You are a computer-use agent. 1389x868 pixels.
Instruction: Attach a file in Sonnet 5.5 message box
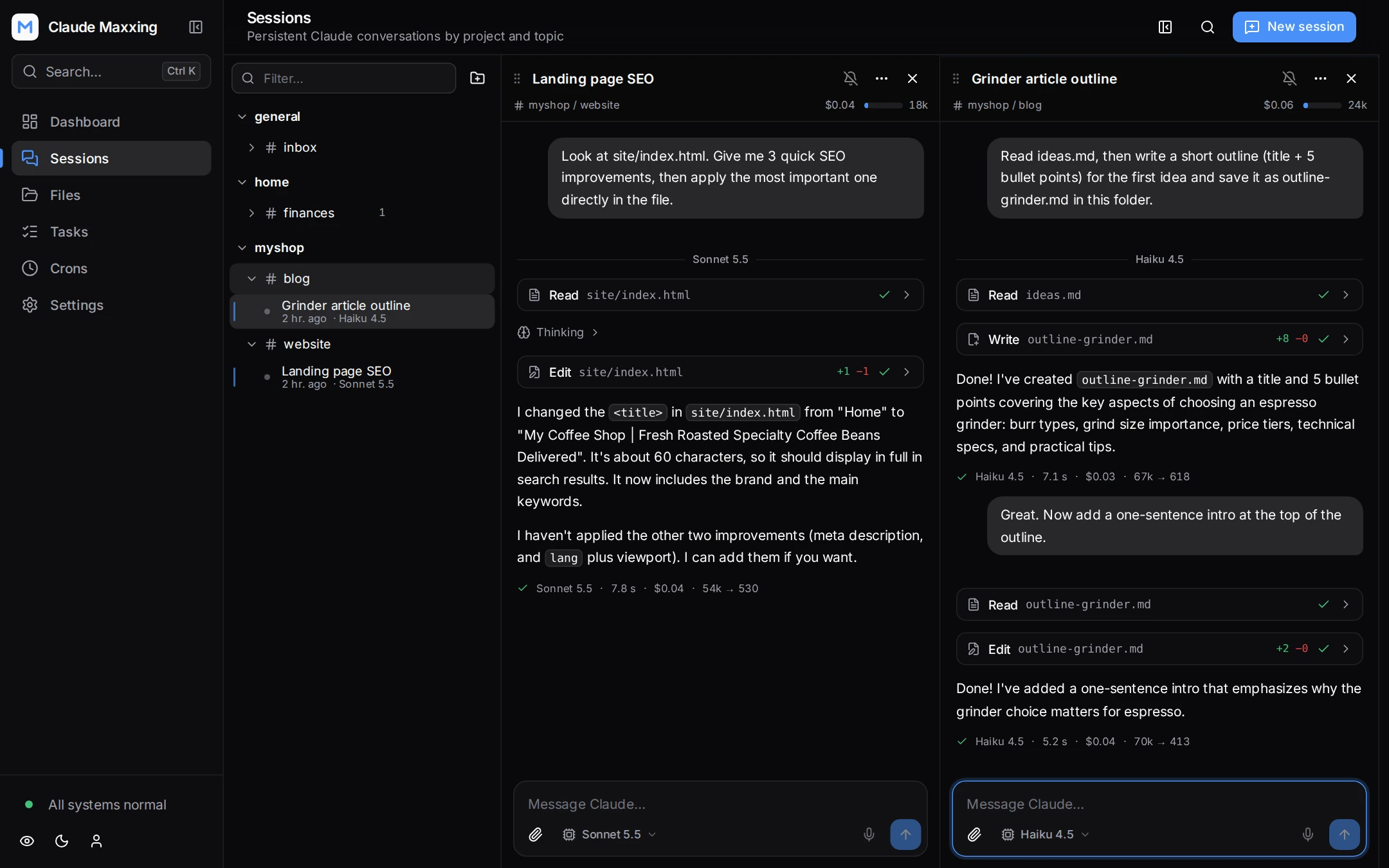[x=535, y=835]
